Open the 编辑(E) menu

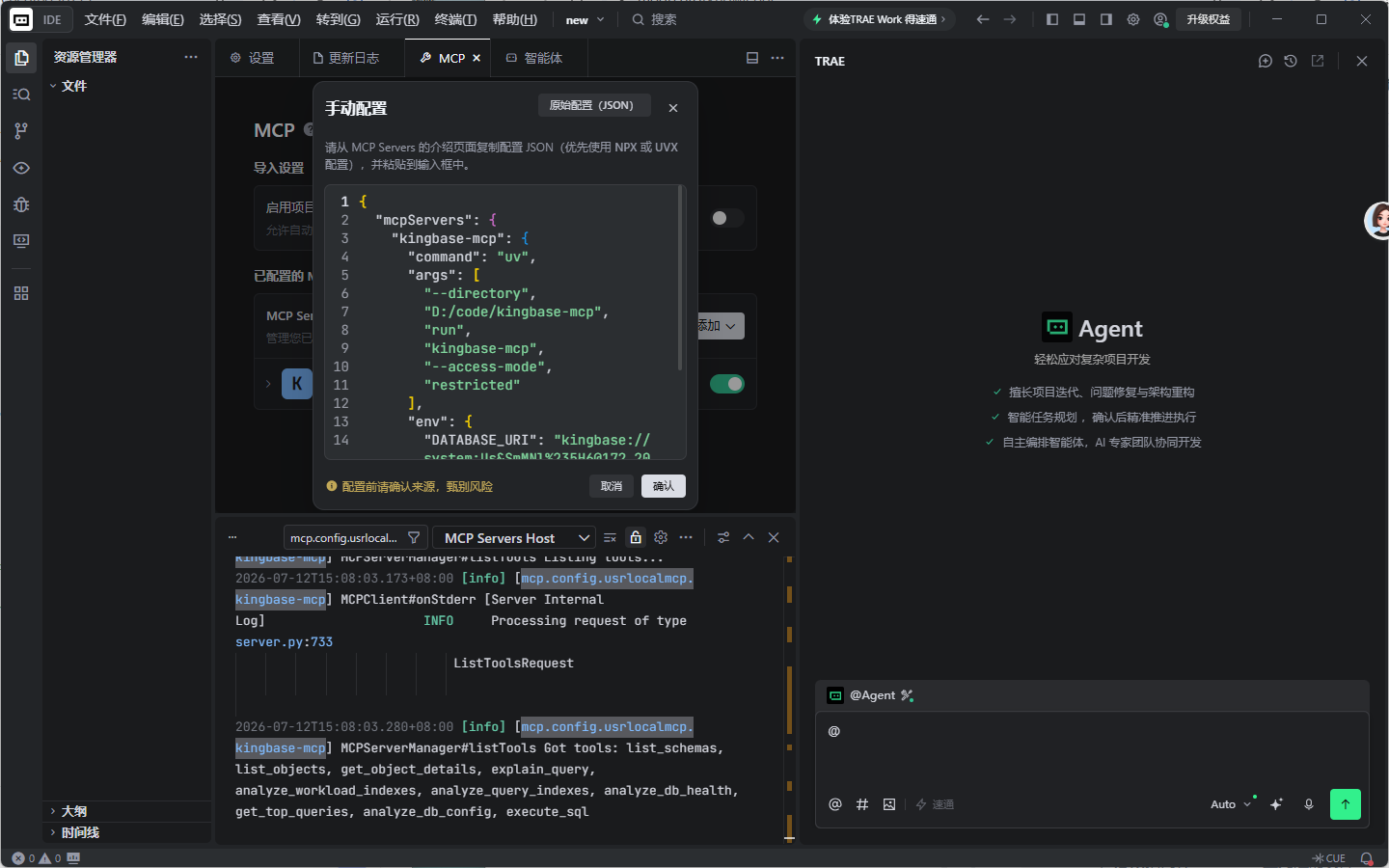(162, 19)
